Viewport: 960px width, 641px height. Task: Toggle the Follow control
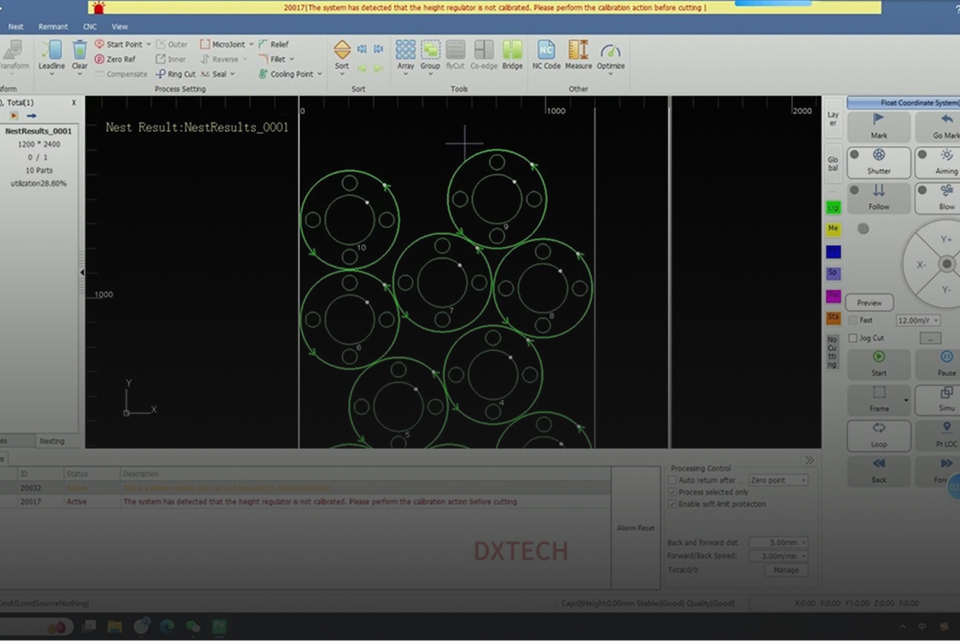(879, 197)
